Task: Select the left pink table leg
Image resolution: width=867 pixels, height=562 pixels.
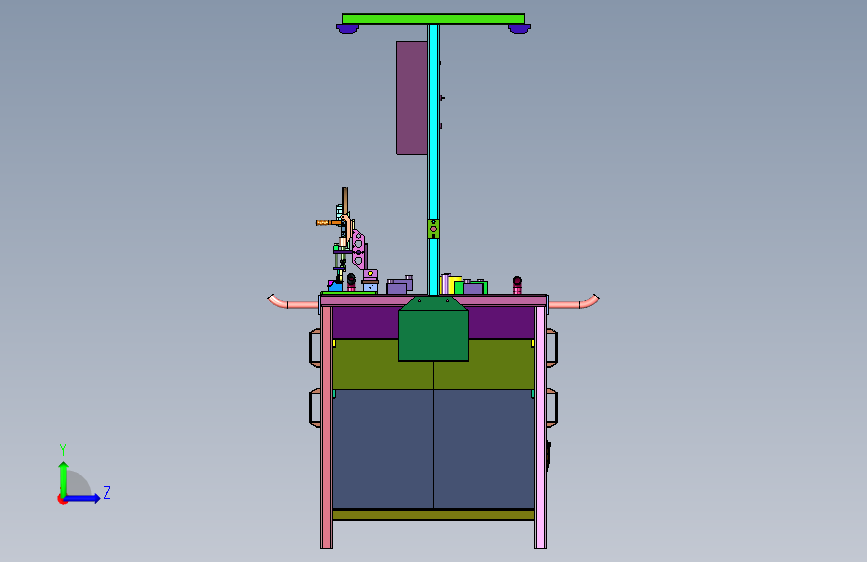Action: coord(327,427)
